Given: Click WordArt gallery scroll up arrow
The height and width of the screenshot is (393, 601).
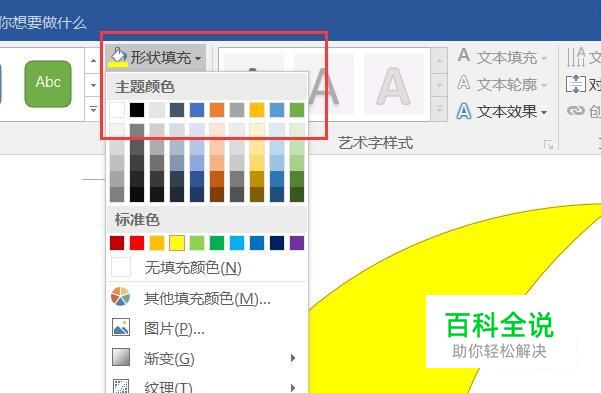Looking at the screenshot, I should coord(439,61).
